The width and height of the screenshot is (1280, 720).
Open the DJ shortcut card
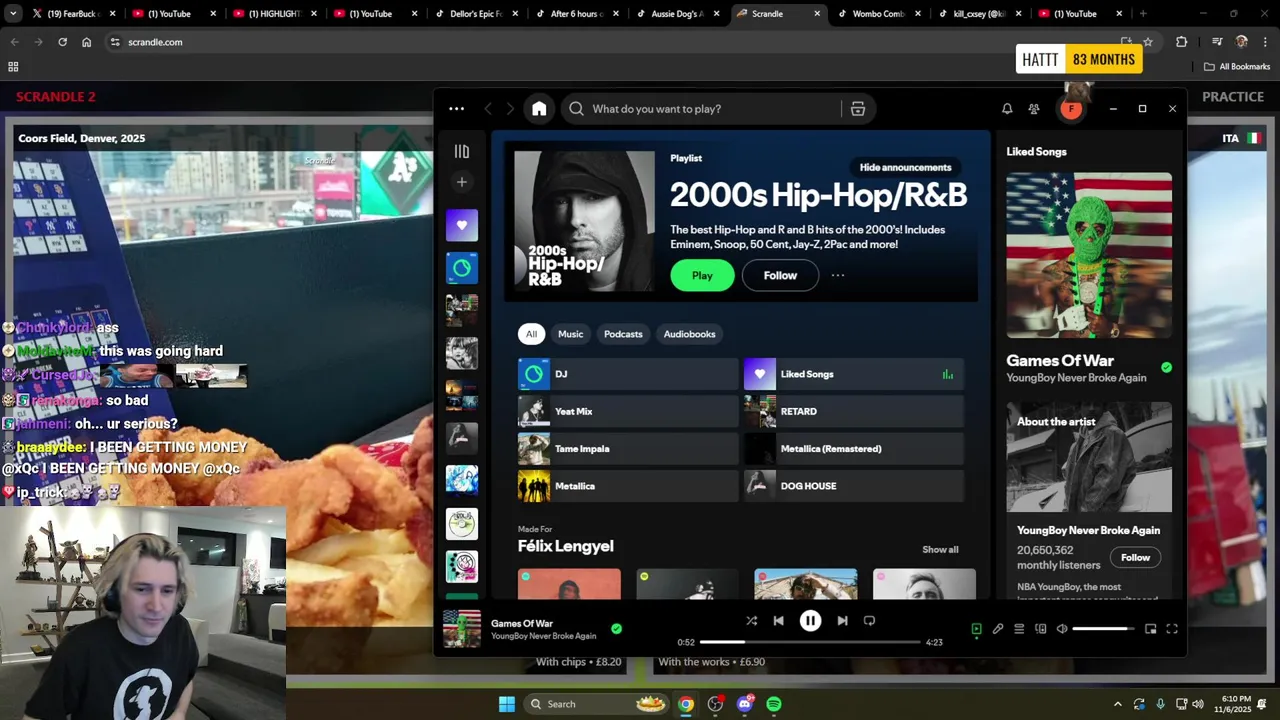click(x=628, y=374)
